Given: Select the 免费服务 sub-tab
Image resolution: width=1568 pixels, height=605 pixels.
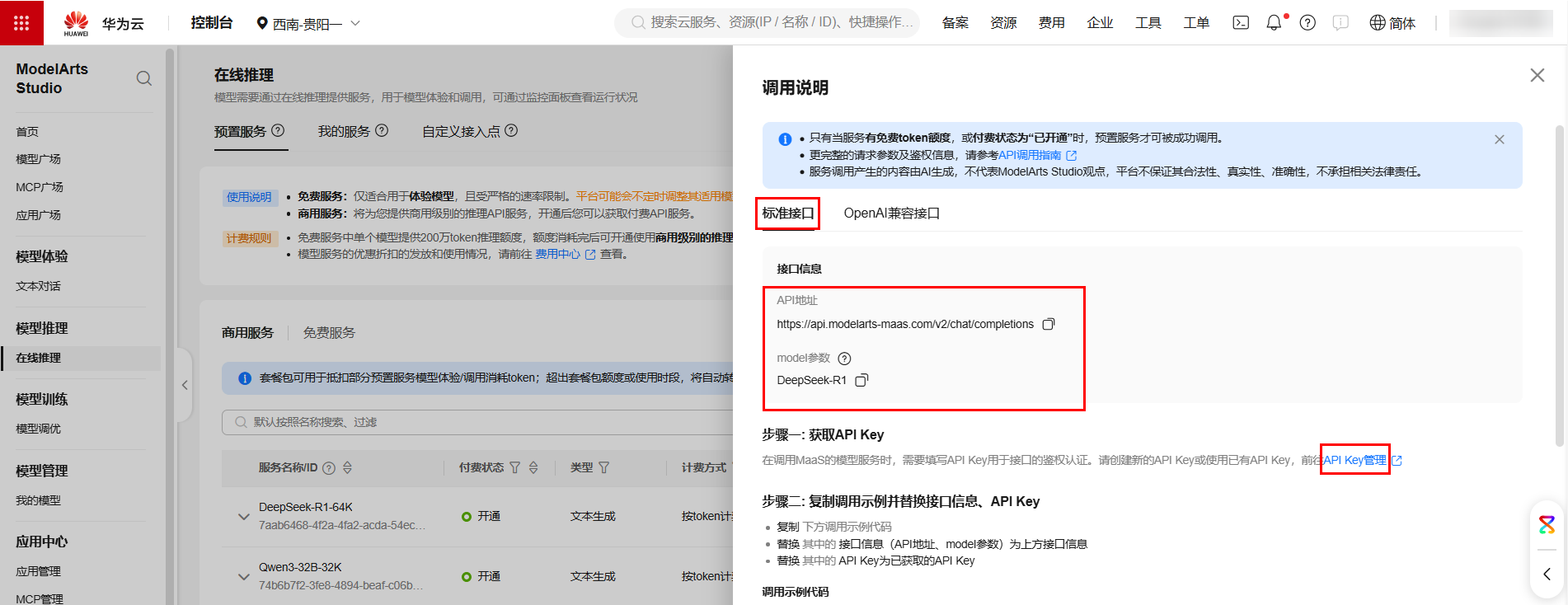Looking at the screenshot, I should pos(329,333).
